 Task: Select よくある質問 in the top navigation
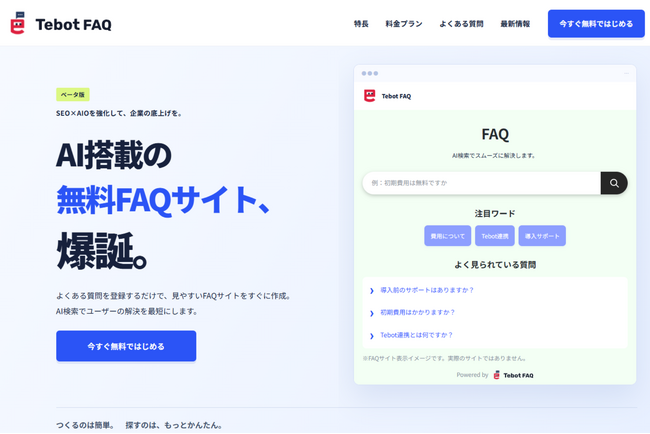(461, 24)
